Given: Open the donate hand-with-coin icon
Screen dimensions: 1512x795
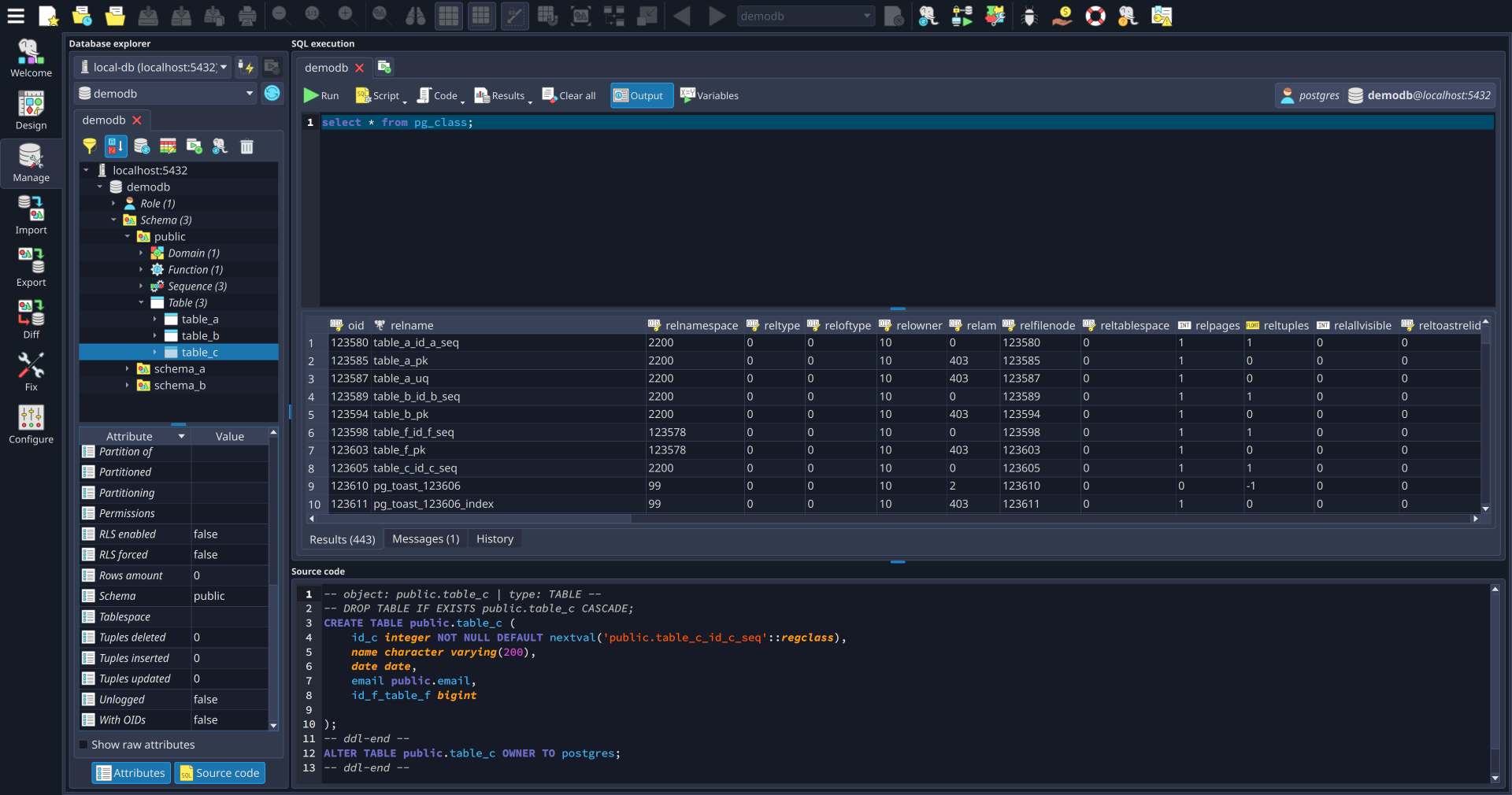Looking at the screenshot, I should (1062, 16).
